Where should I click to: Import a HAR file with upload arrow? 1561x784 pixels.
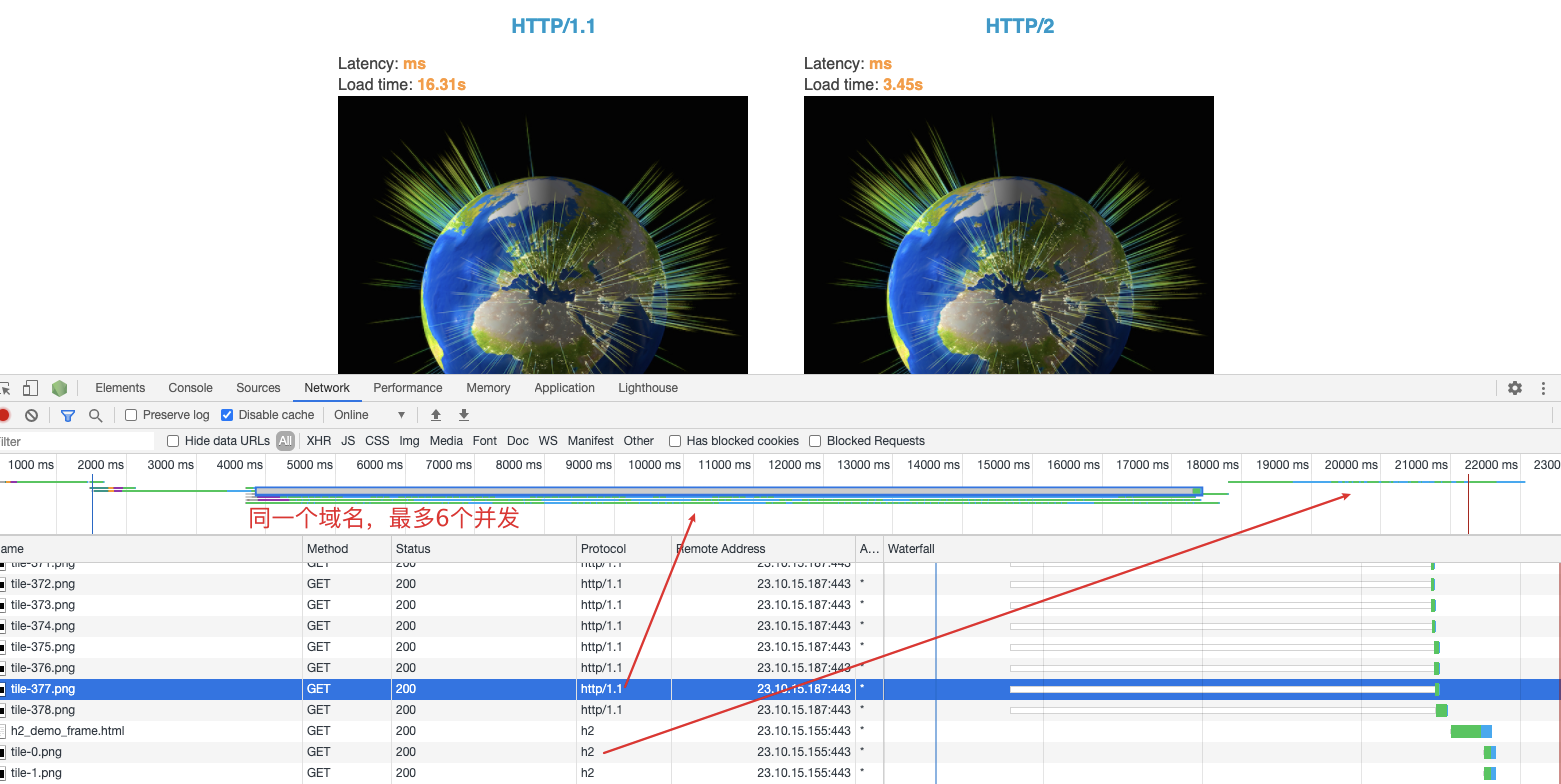point(436,415)
